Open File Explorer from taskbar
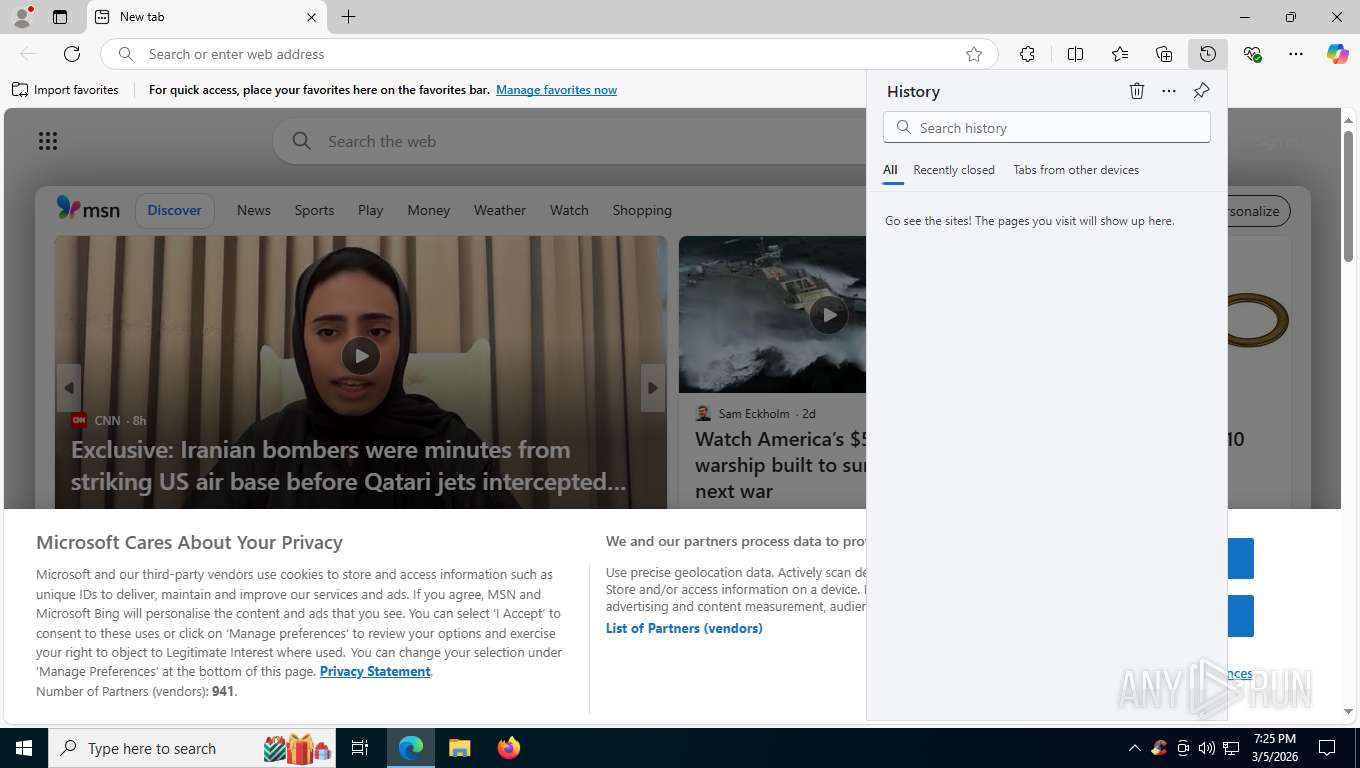This screenshot has width=1360, height=768. (x=459, y=748)
